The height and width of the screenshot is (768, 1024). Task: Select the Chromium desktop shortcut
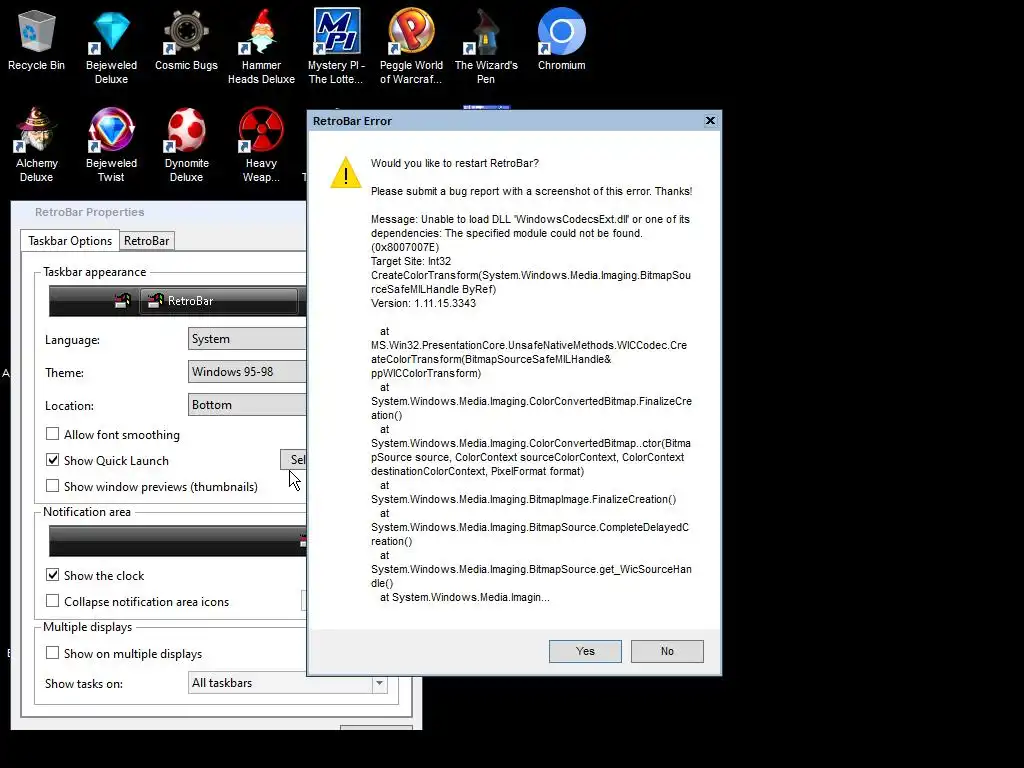click(562, 39)
